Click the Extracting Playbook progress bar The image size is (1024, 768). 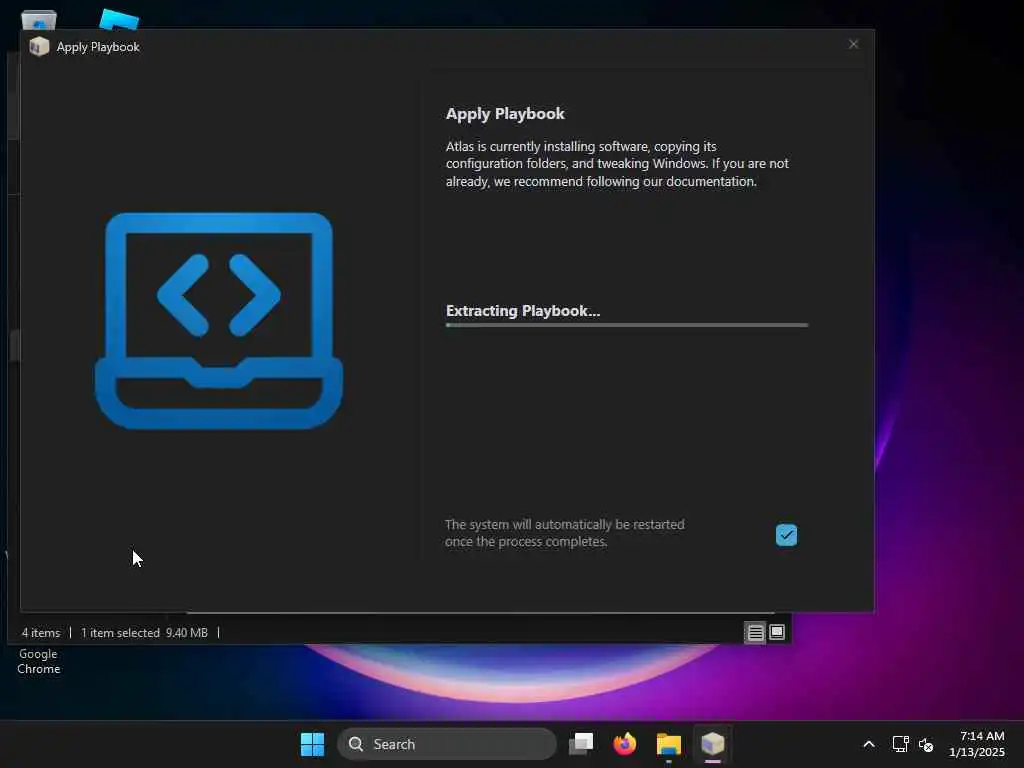click(x=626, y=325)
